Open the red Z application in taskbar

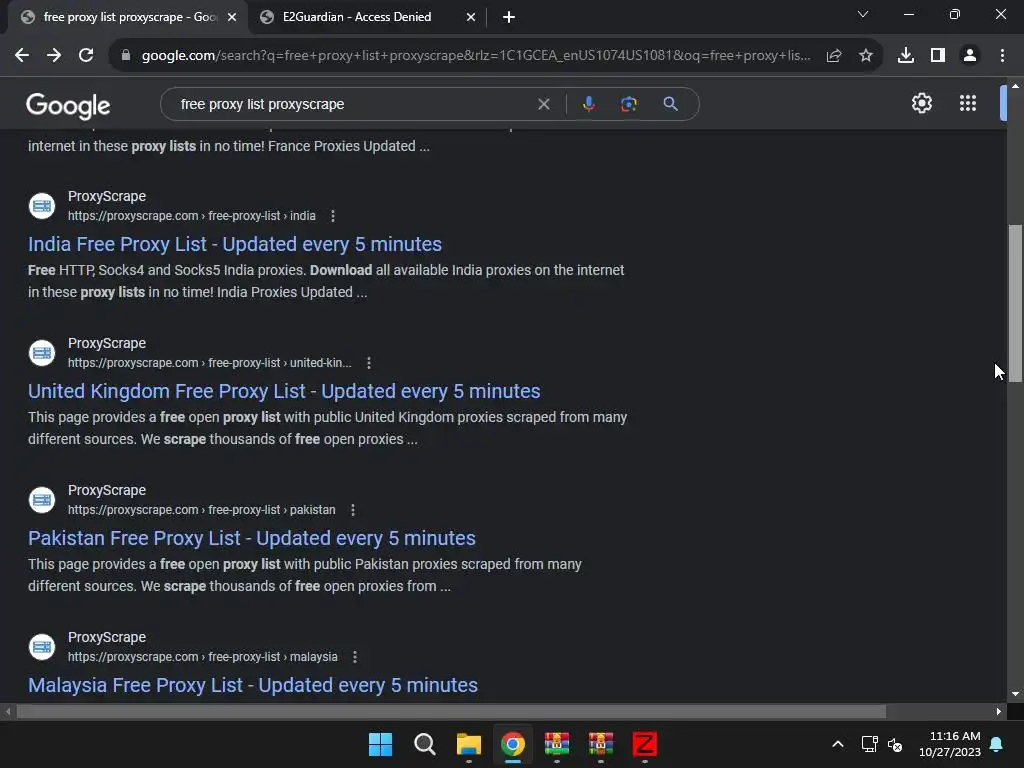click(645, 744)
